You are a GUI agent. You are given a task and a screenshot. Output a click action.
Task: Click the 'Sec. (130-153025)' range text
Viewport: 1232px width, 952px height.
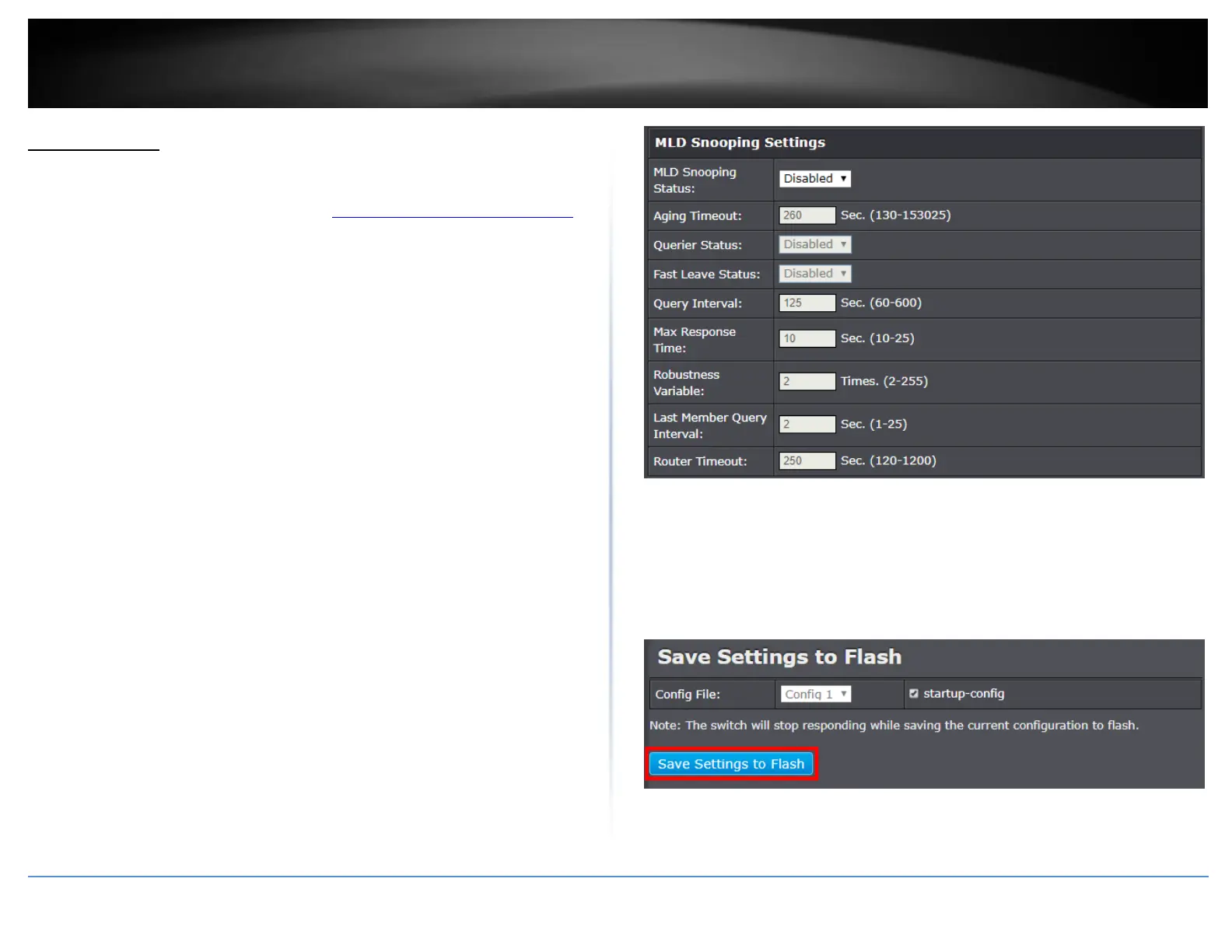[x=895, y=215]
